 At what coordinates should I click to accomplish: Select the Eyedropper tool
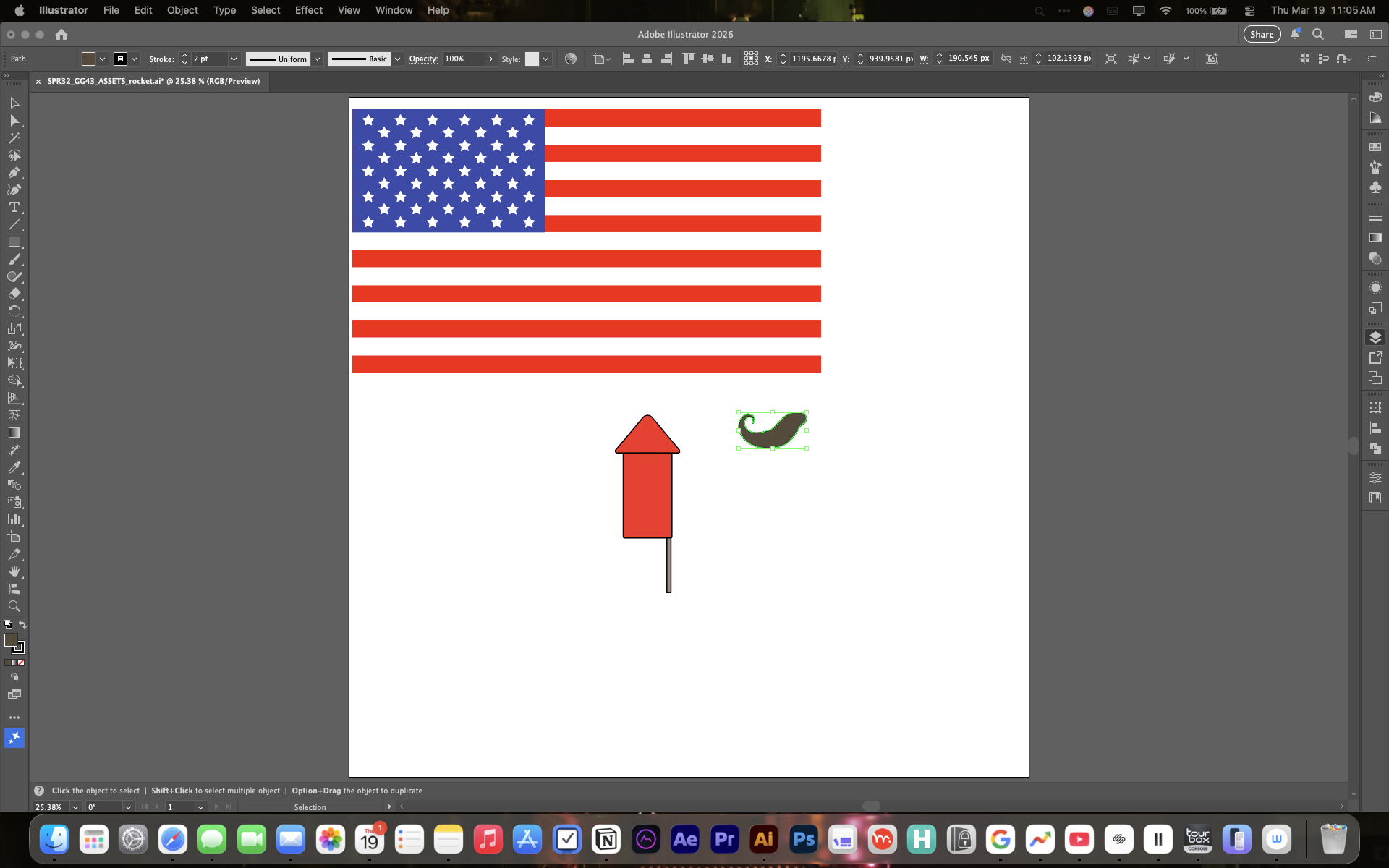(x=14, y=467)
